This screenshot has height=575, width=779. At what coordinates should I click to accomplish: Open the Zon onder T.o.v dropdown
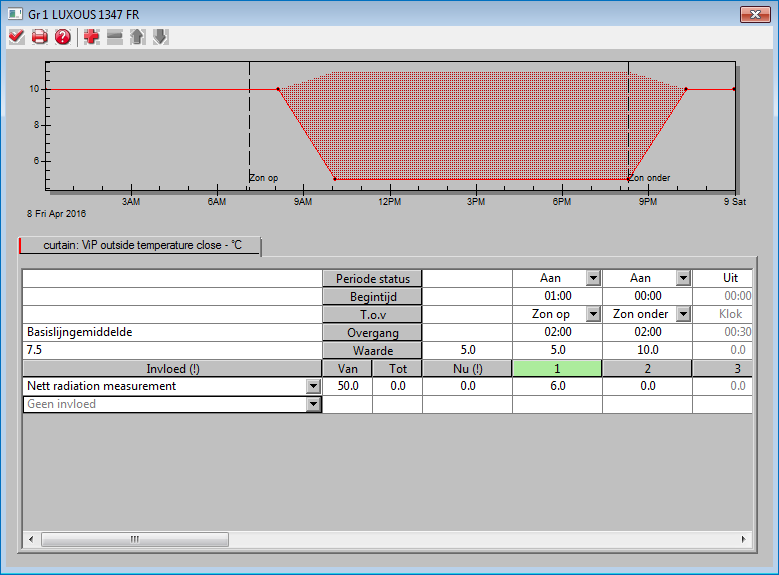click(x=683, y=314)
